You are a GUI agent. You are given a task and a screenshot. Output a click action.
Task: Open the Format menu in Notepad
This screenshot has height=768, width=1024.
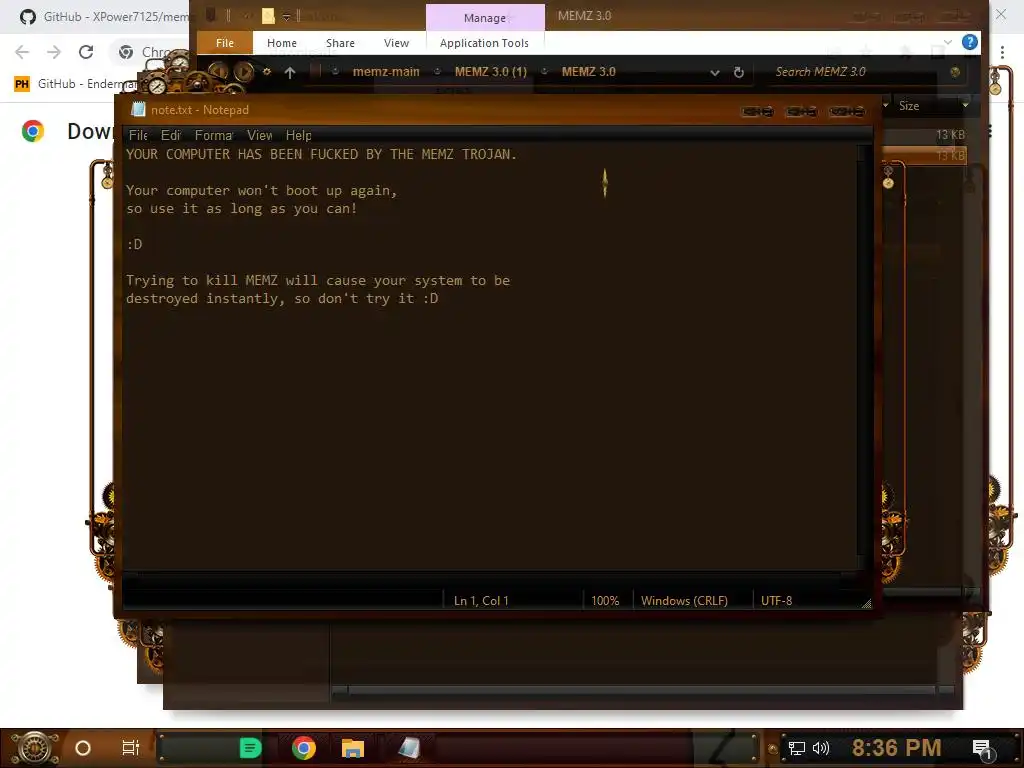pyautogui.click(x=214, y=135)
